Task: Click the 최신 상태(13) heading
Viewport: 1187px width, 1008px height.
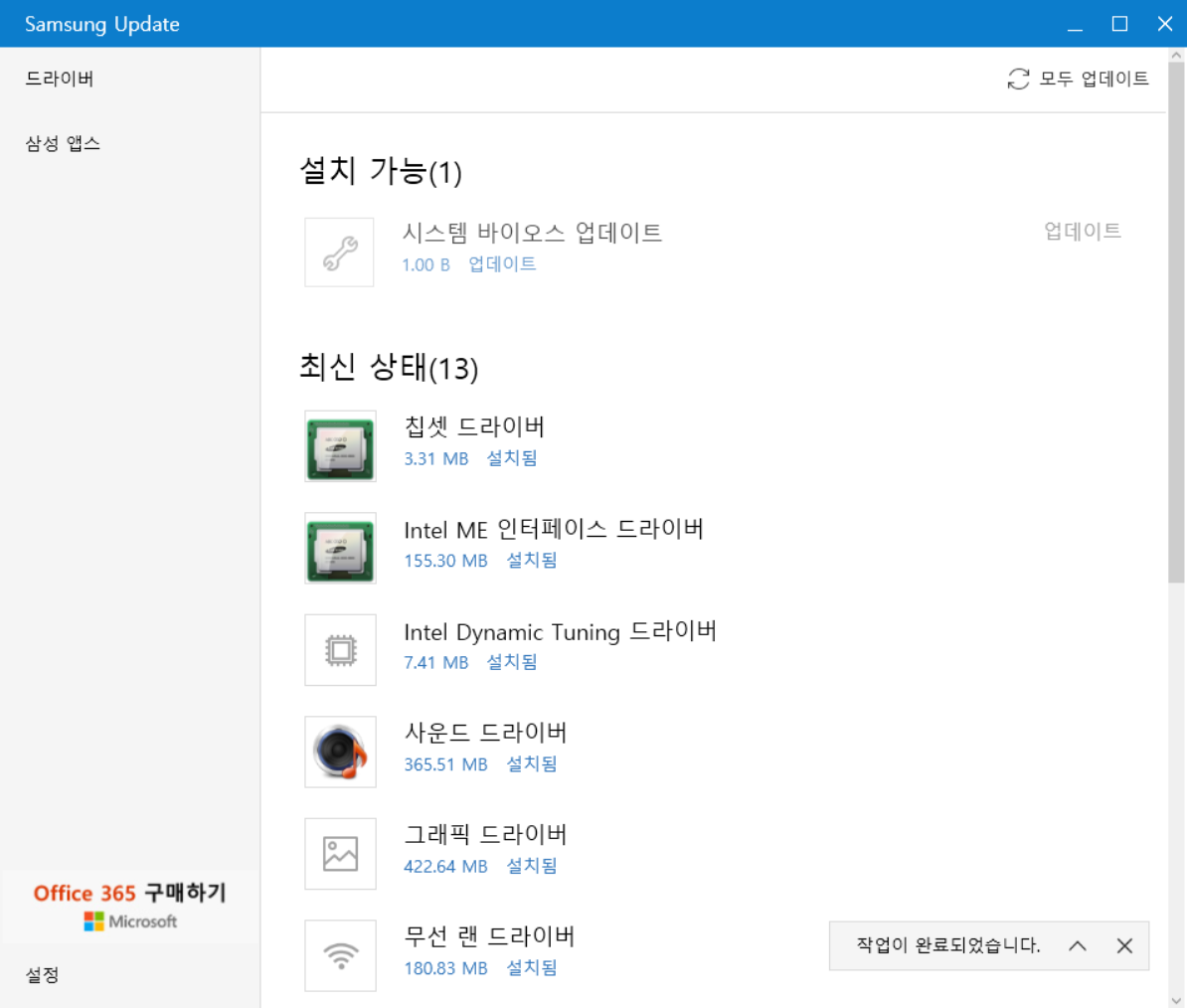Action: click(x=389, y=368)
